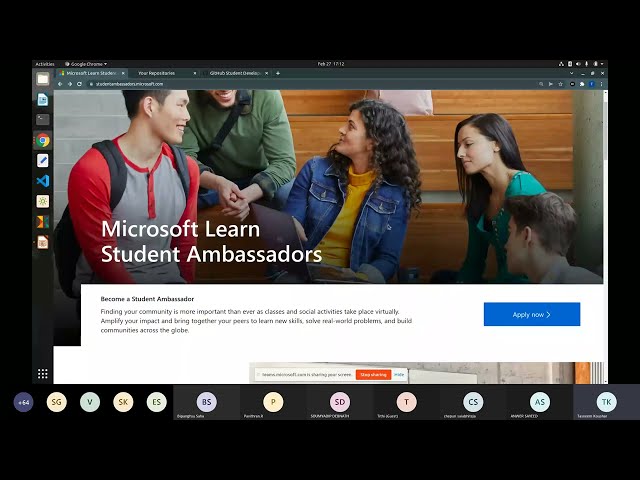The image size is (640, 480).
Task: Open the document writer icon in dock
Action: 42,100
